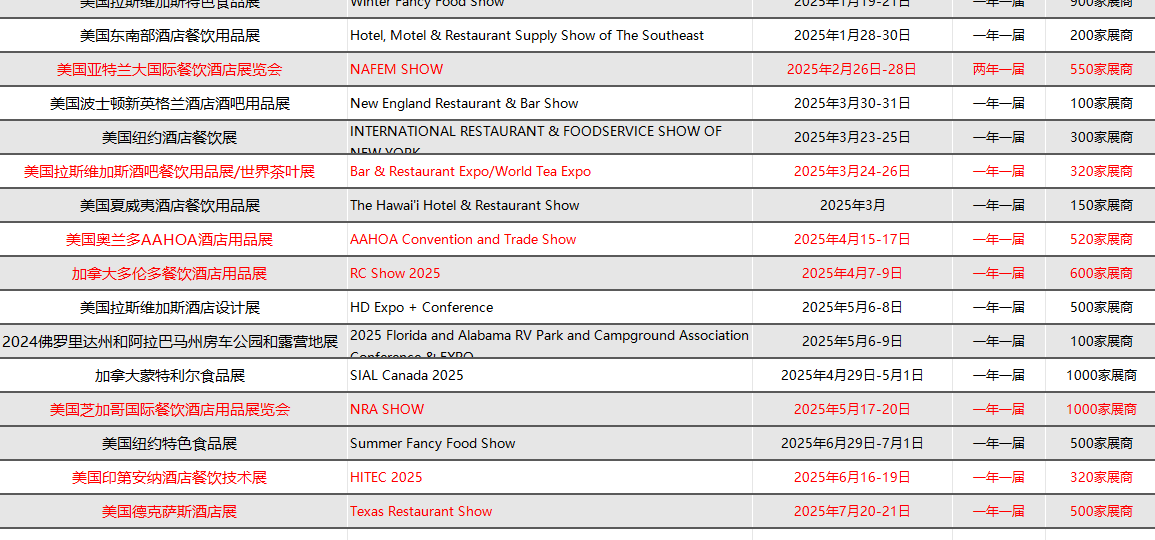
Task: Click the 1000家展商 cell in SIAL Canada row
Action: click(1100, 375)
